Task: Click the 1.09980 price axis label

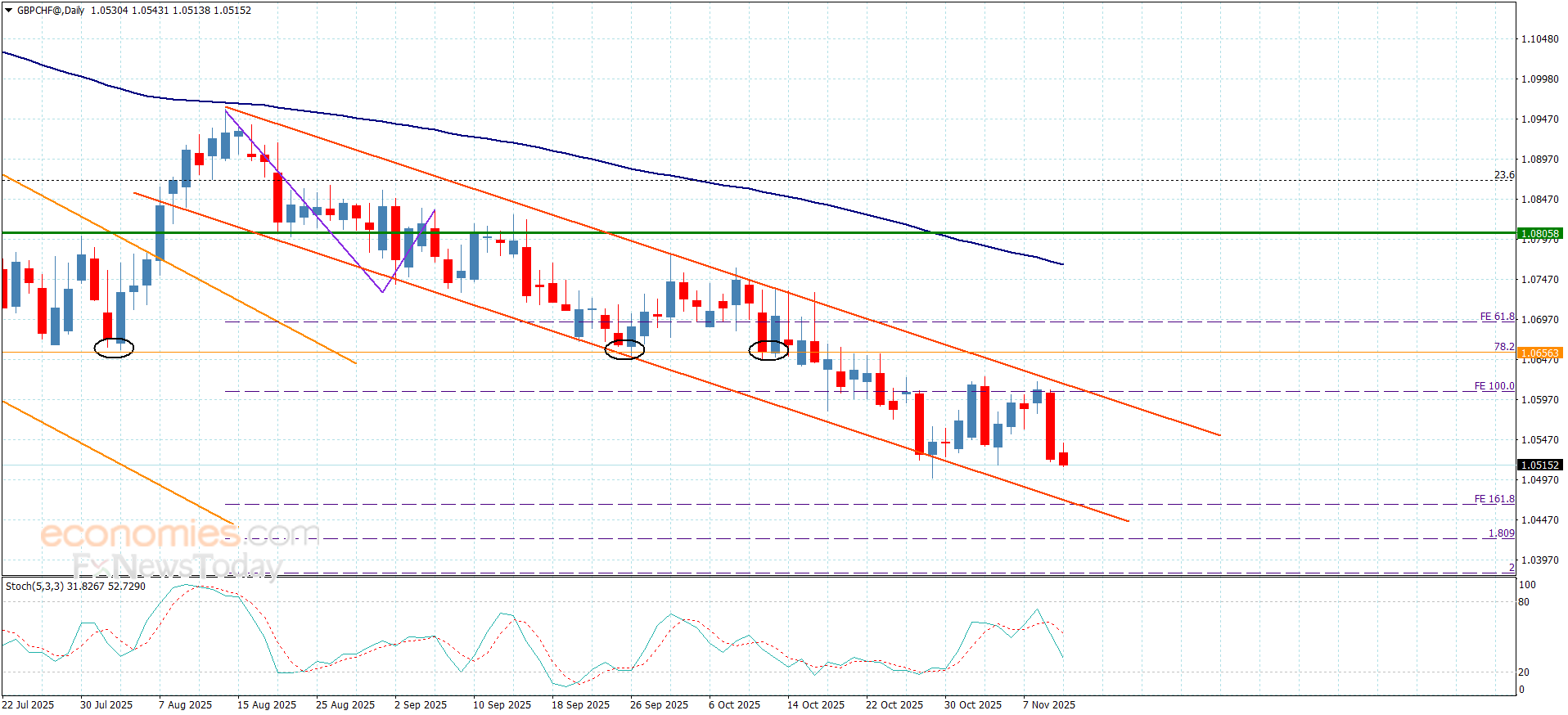Action: tap(1539, 79)
